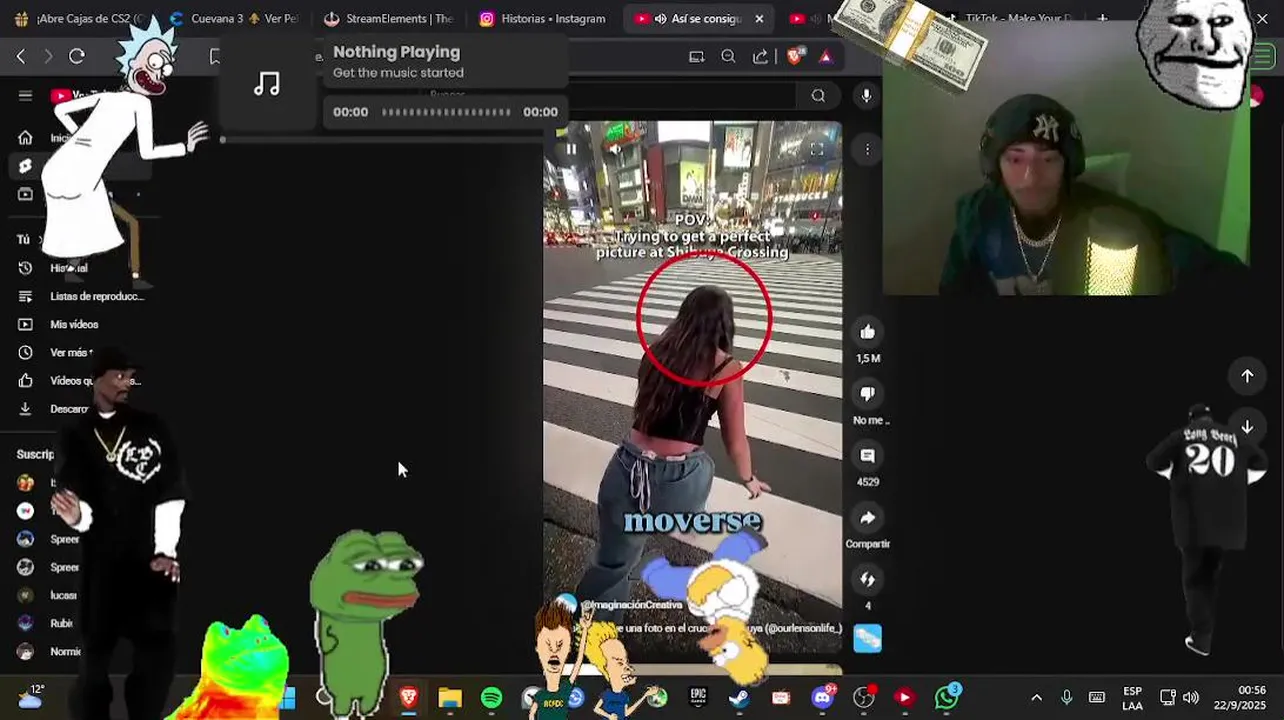The image size is (1284, 720).
Task: Open Descargas entry in the sidebar
Action: (55, 408)
